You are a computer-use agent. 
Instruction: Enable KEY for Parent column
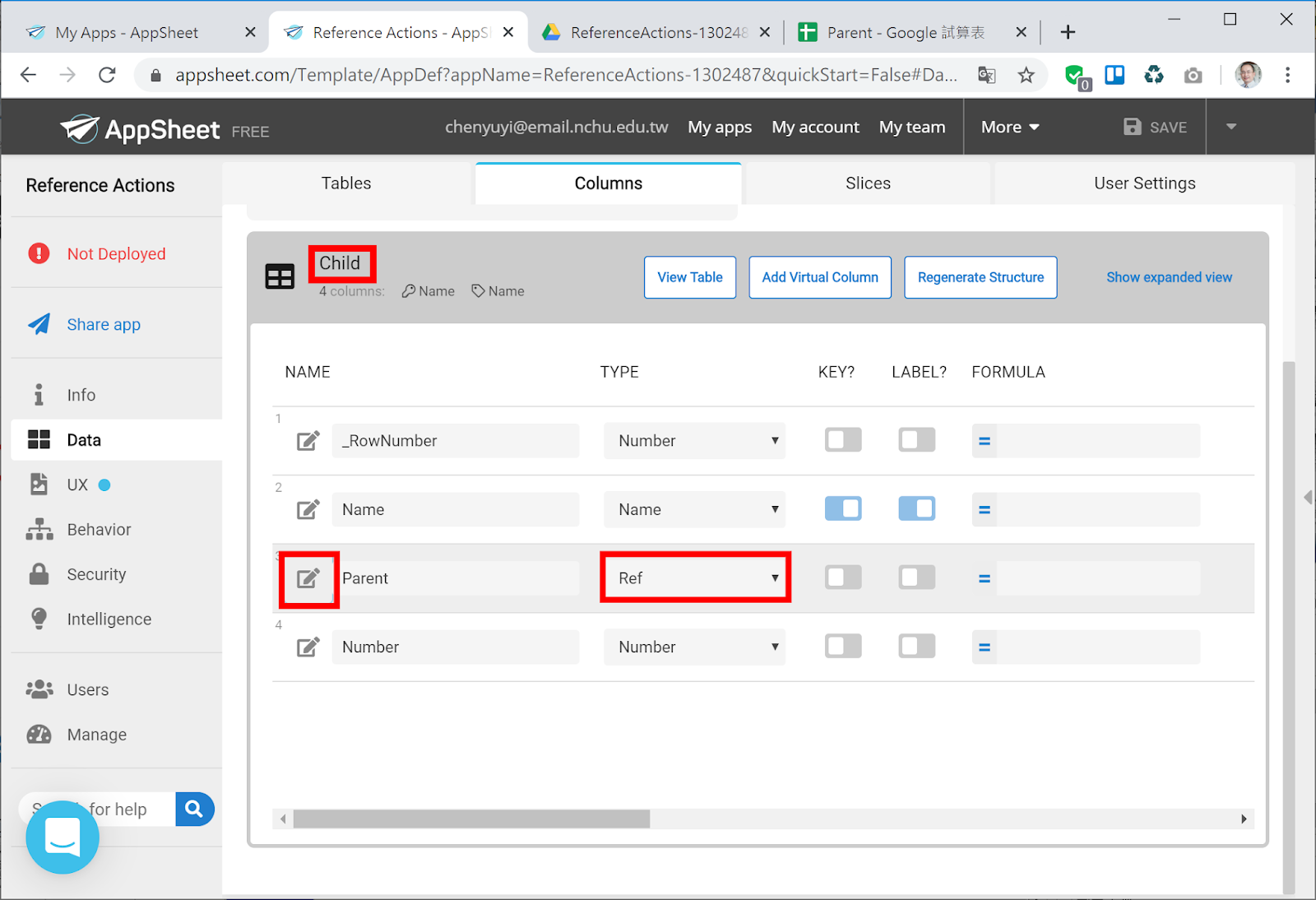point(843,578)
